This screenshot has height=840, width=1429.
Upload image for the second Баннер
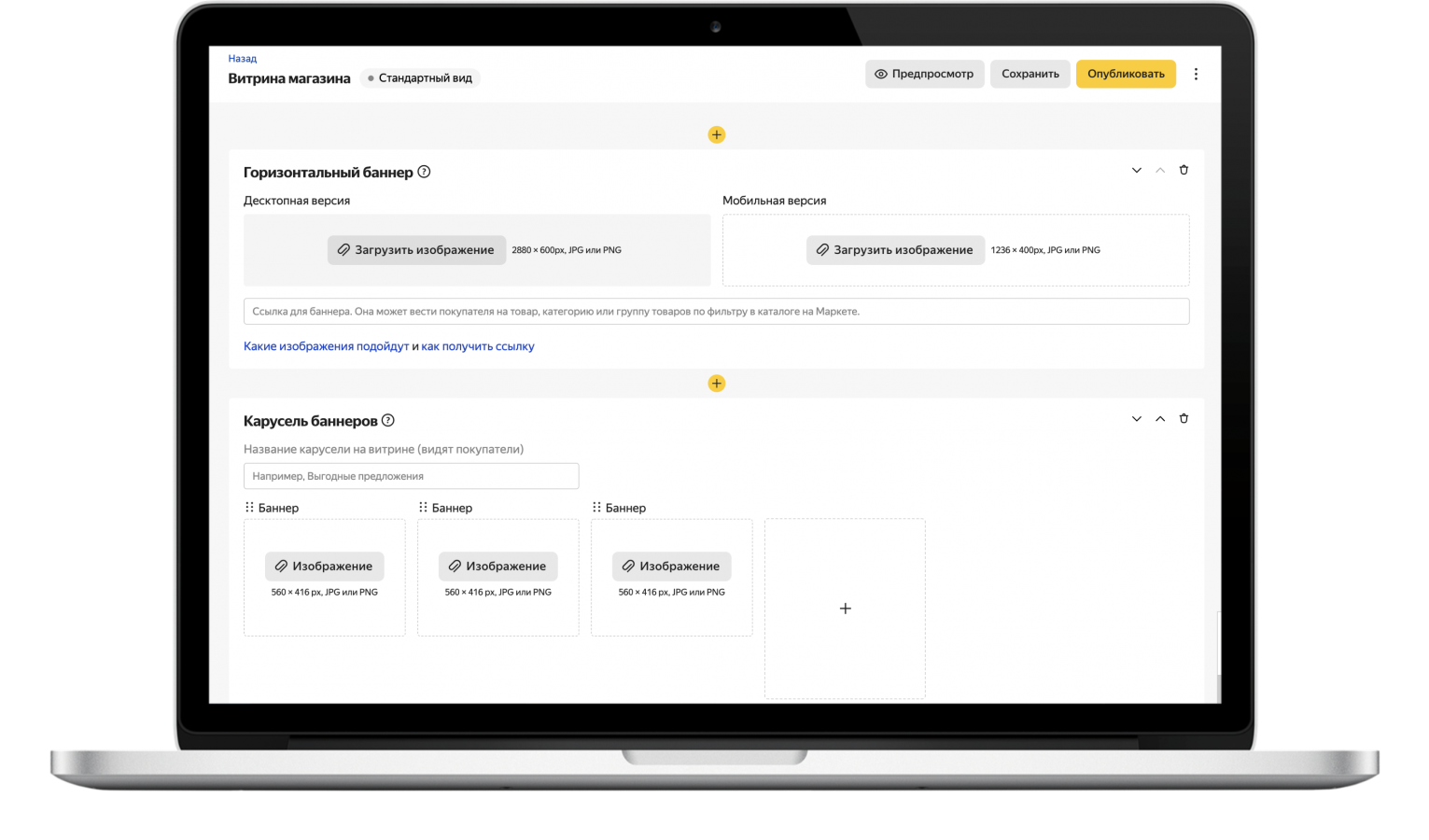pyautogui.click(x=497, y=567)
